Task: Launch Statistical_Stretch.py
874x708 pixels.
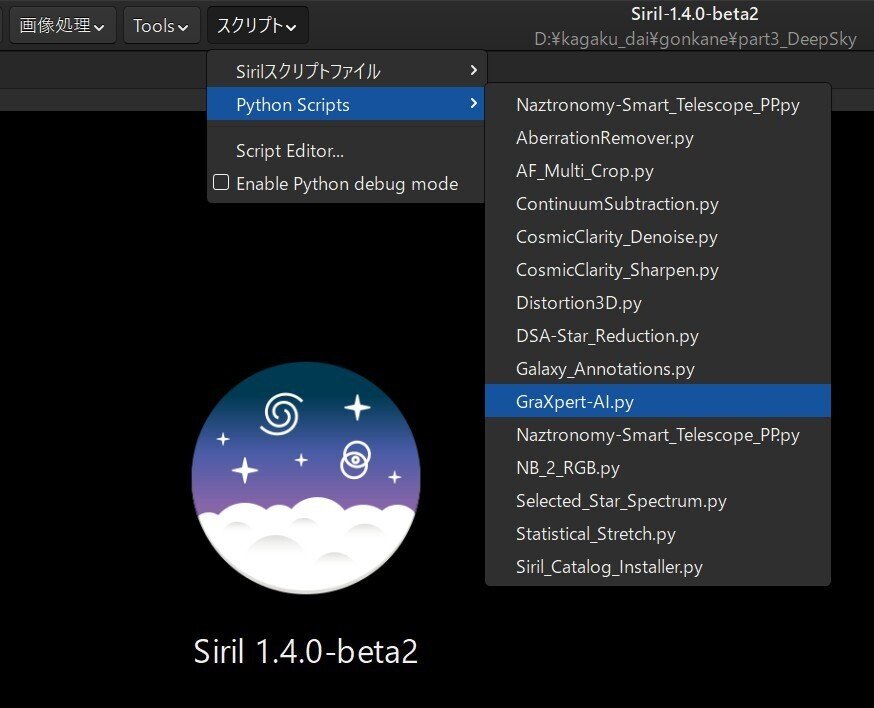Action: click(x=595, y=534)
